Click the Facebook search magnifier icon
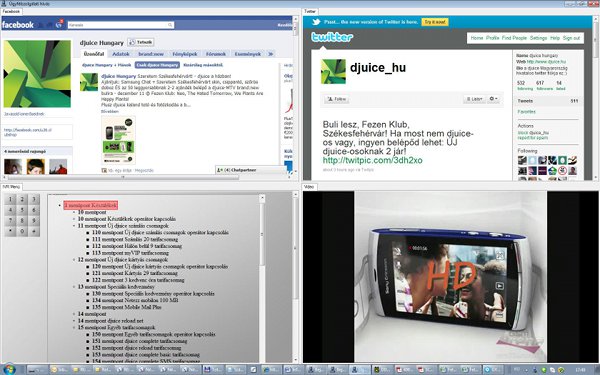This screenshot has height=375, width=600. 170,25
